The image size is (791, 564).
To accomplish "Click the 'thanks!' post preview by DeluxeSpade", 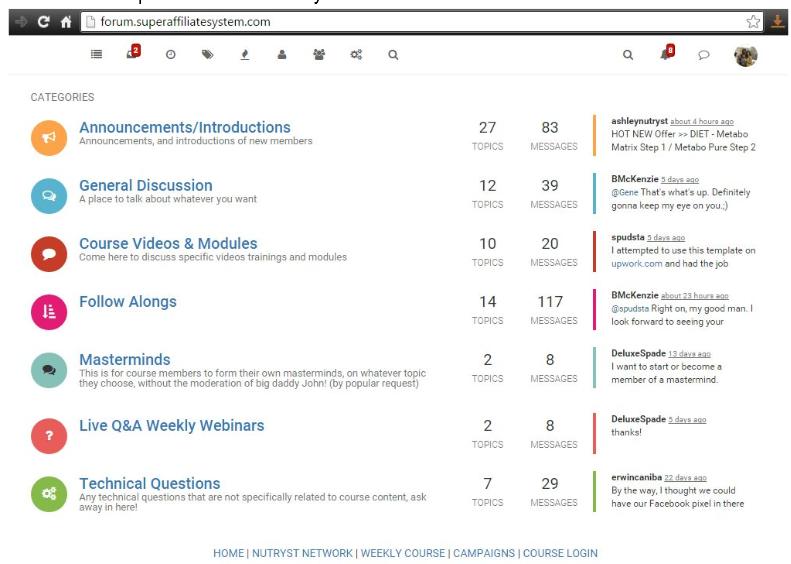I will pos(626,432).
